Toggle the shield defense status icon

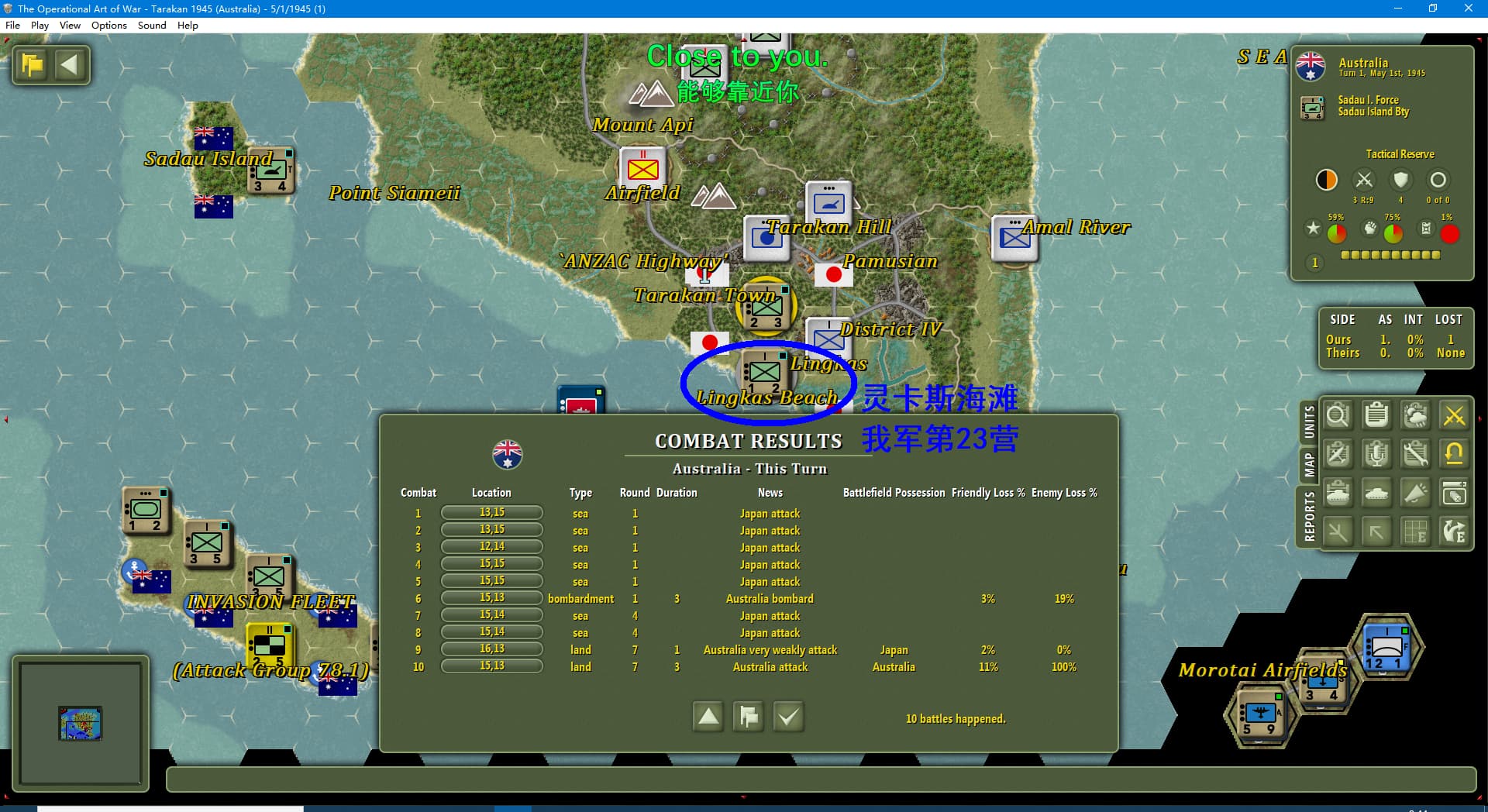1400,180
